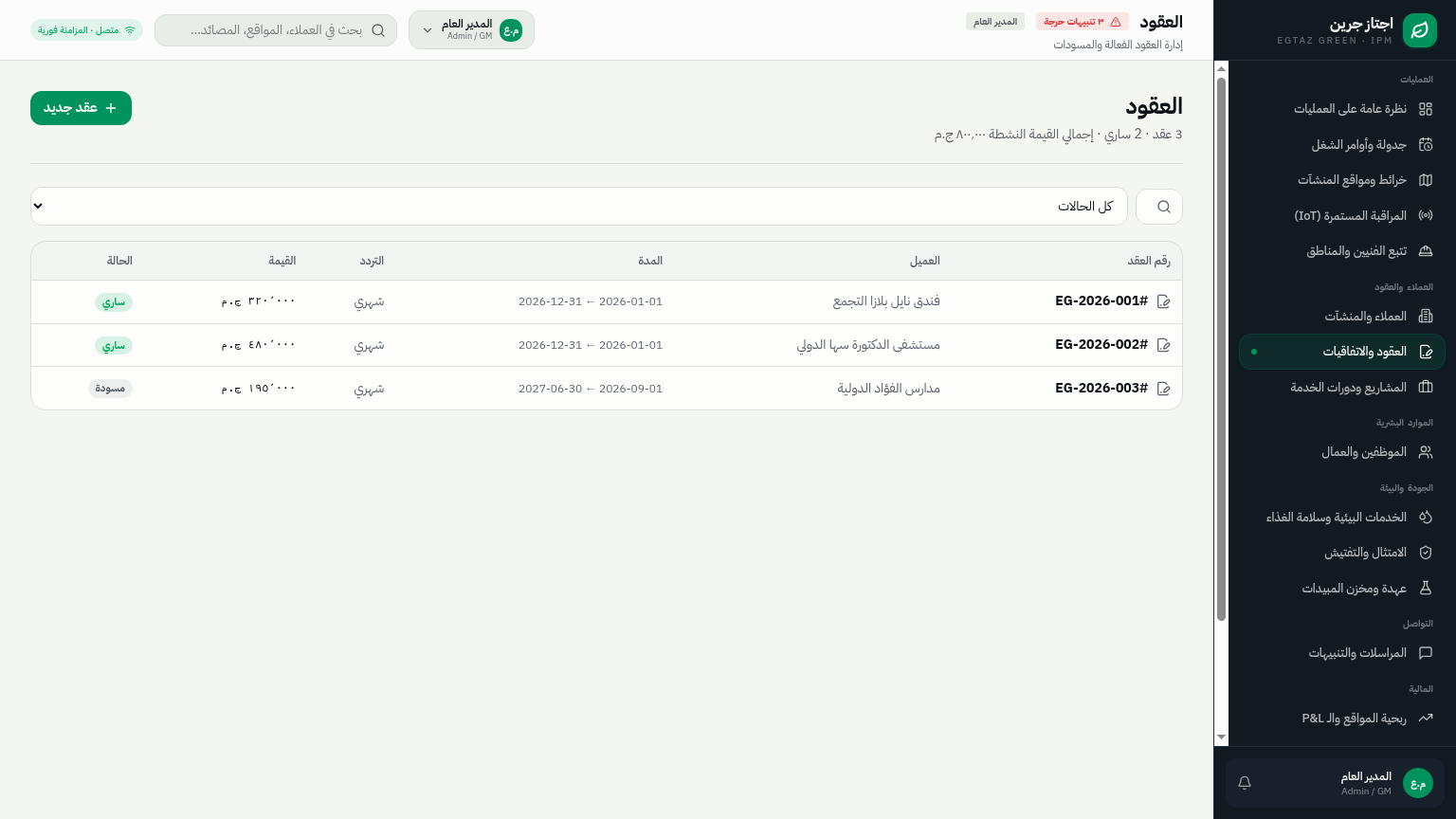Click the المدة column header
1456x819 pixels.
(x=650, y=261)
